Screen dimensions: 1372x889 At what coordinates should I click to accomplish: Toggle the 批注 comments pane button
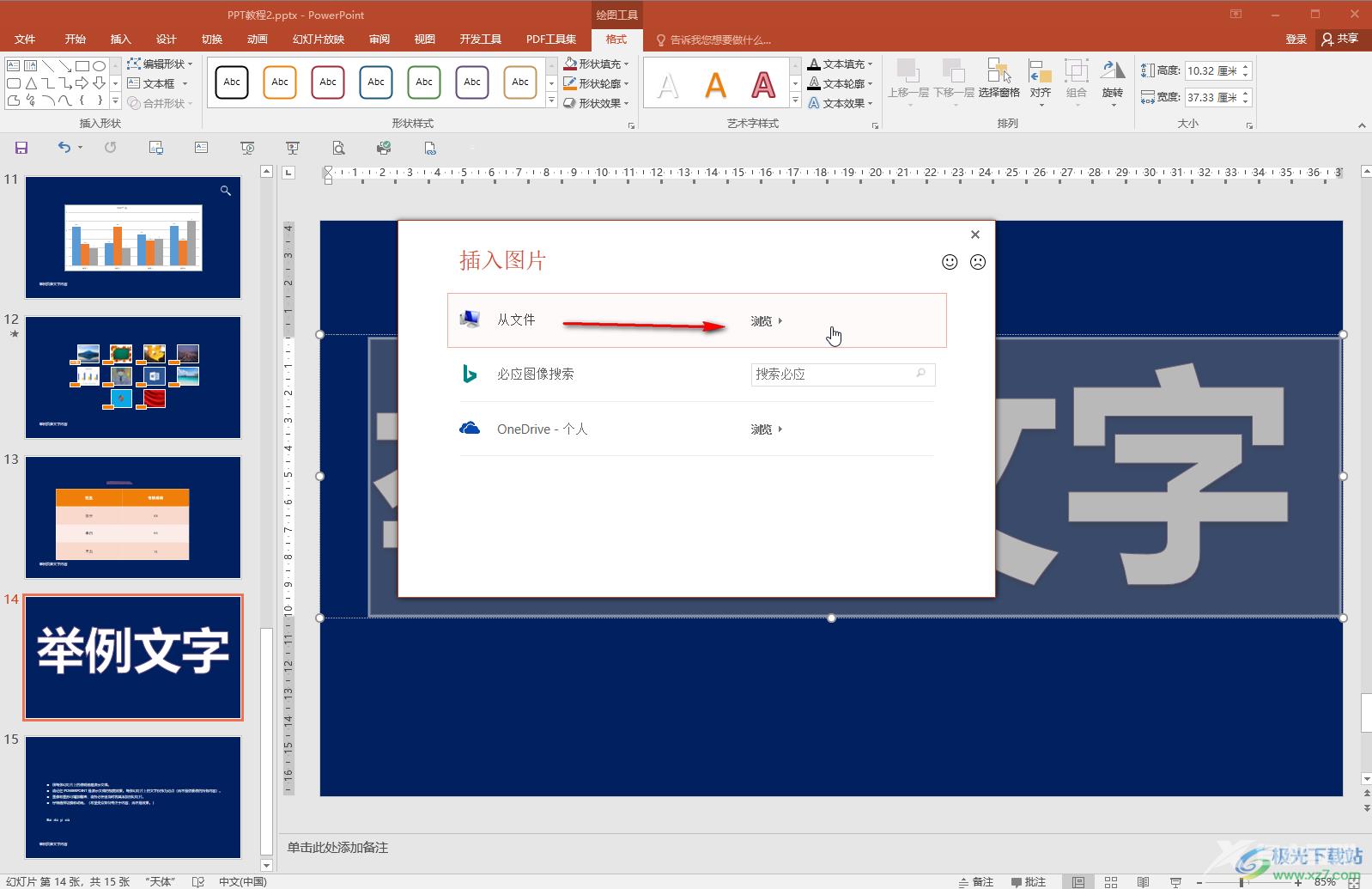(1029, 881)
